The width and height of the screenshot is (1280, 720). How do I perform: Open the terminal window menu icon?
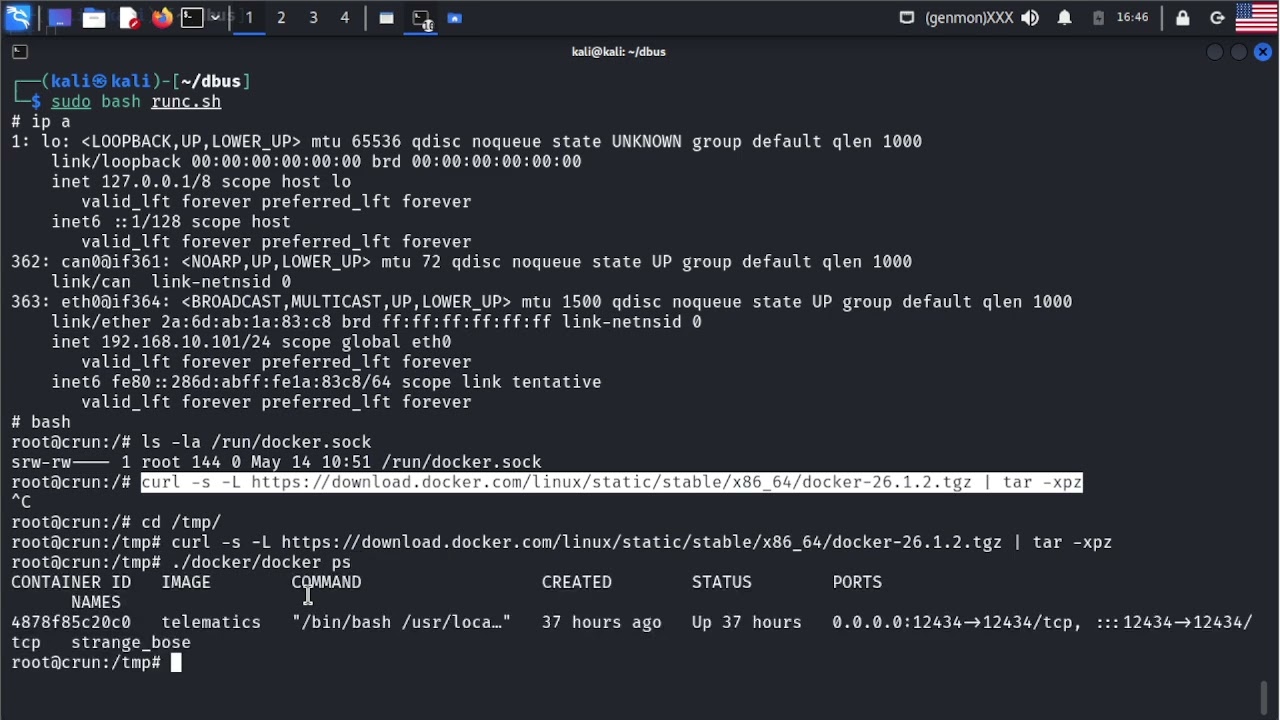pyautogui.click(x=20, y=51)
